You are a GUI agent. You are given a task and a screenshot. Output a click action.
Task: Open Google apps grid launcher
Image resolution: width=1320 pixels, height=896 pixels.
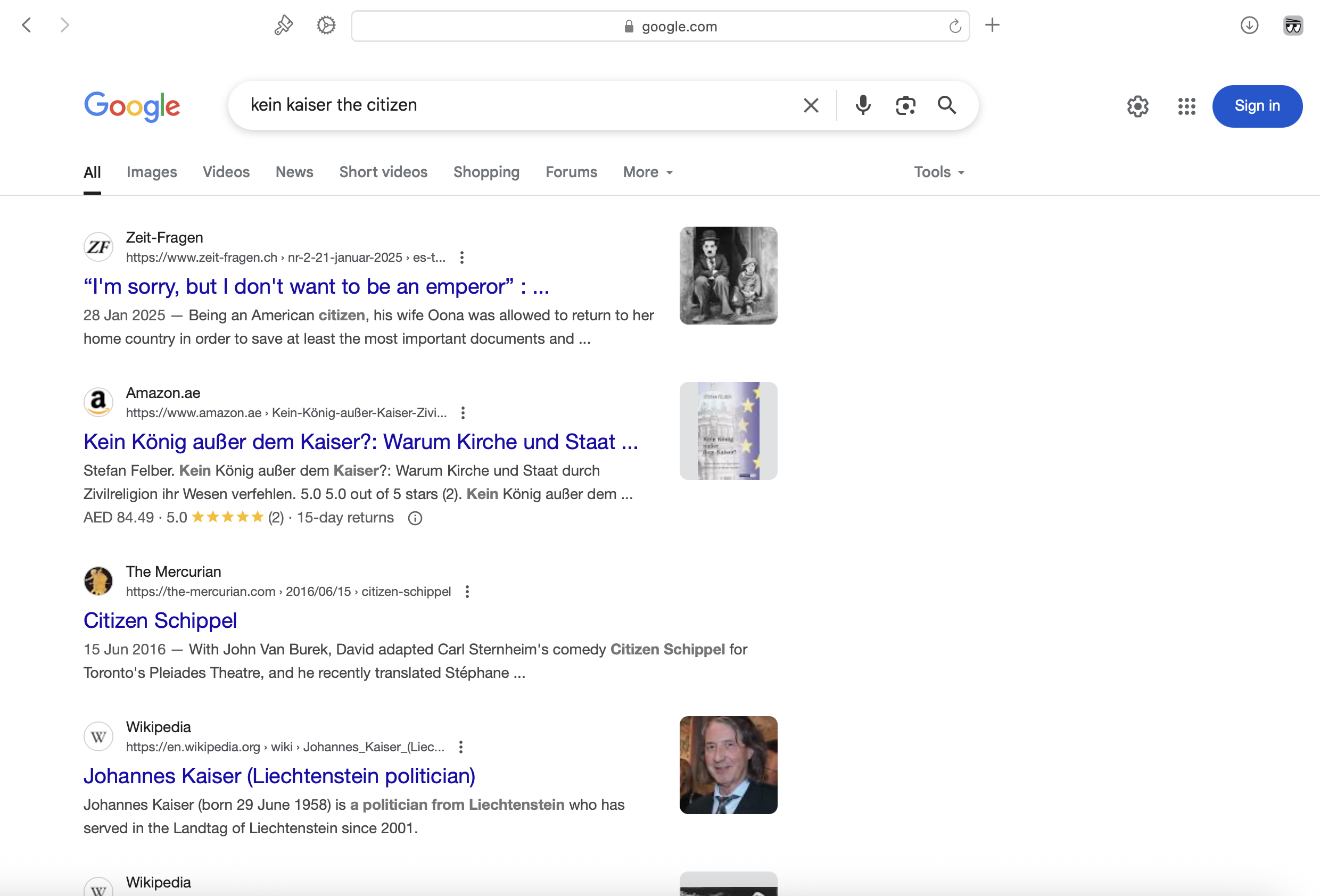pos(1186,106)
